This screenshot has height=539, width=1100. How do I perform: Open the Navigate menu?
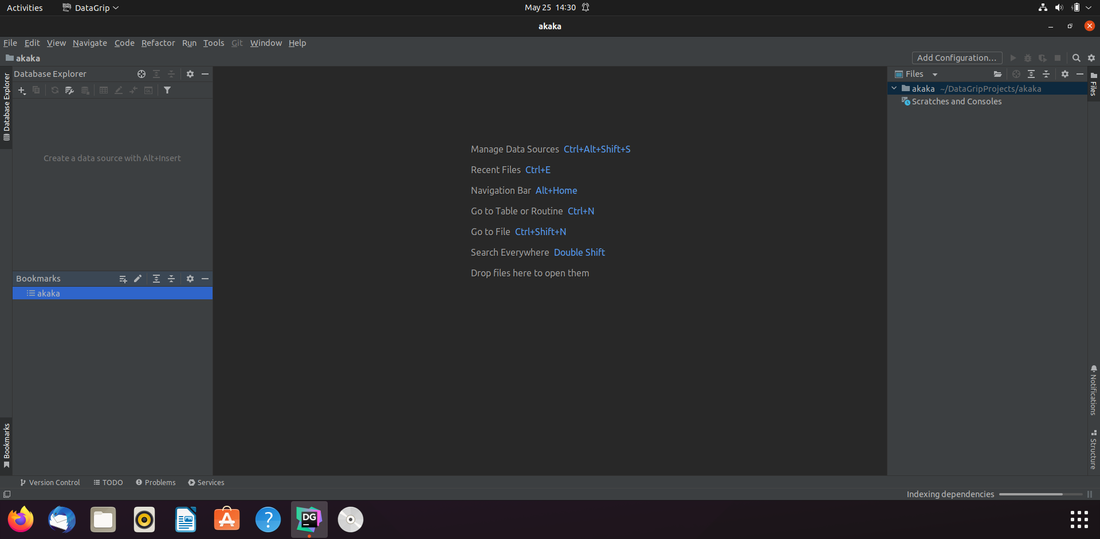click(90, 43)
